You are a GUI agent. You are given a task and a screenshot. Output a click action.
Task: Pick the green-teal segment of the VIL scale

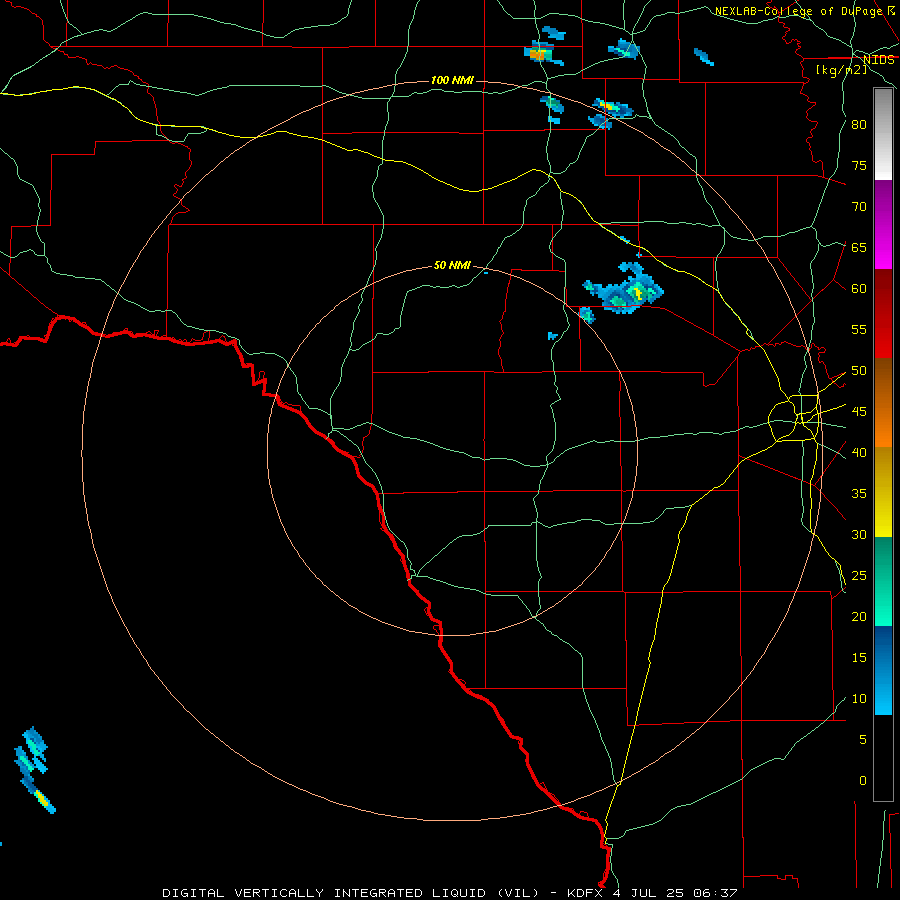tap(883, 581)
